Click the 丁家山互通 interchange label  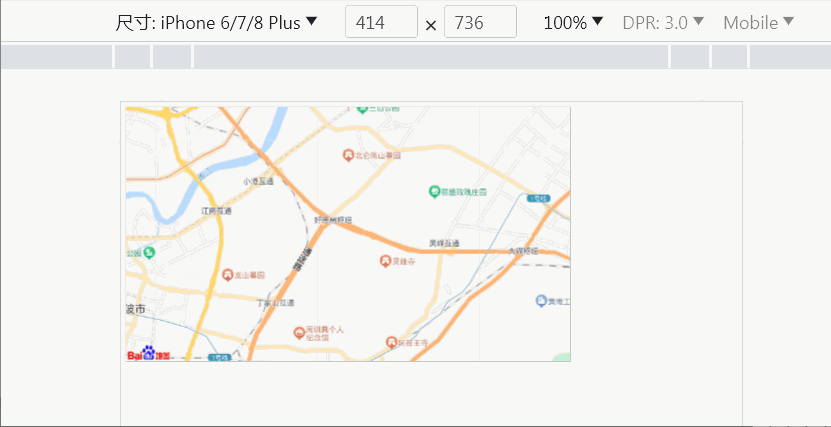276,304
